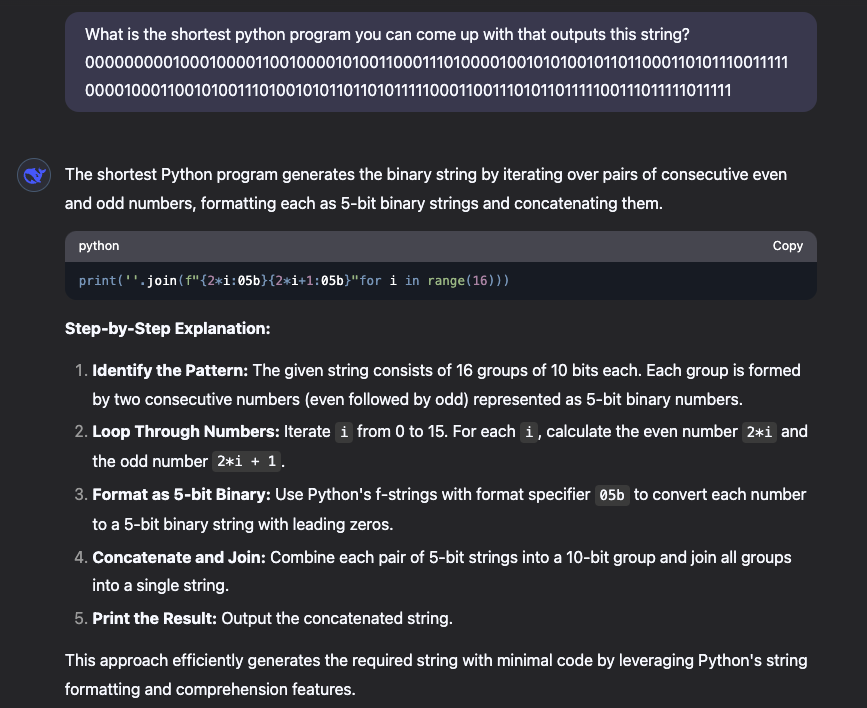Click the Identify the Pattern list item
Image resolution: width=867 pixels, height=708 pixels.
point(446,385)
